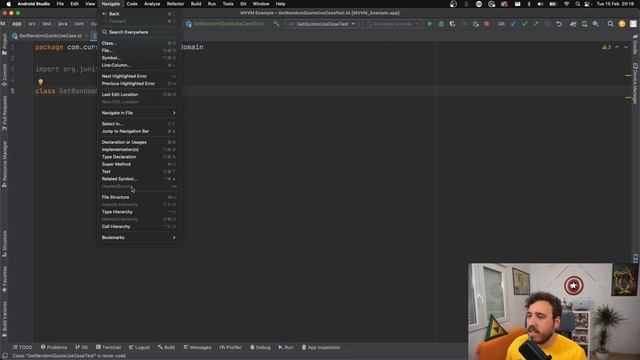The height and width of the screenshot is (360, 640).
Task: Switch to GetRandomQuoteUseCase.kt editor tab
Action: point(50,36)
